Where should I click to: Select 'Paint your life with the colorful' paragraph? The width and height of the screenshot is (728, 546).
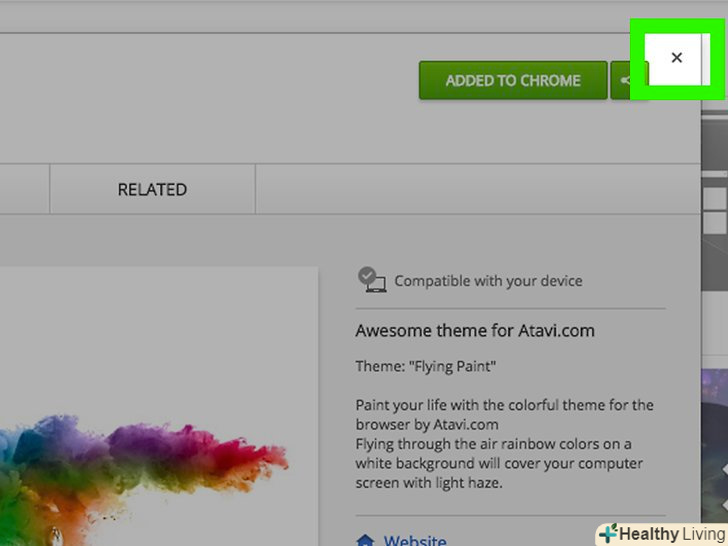click(504, 415)
